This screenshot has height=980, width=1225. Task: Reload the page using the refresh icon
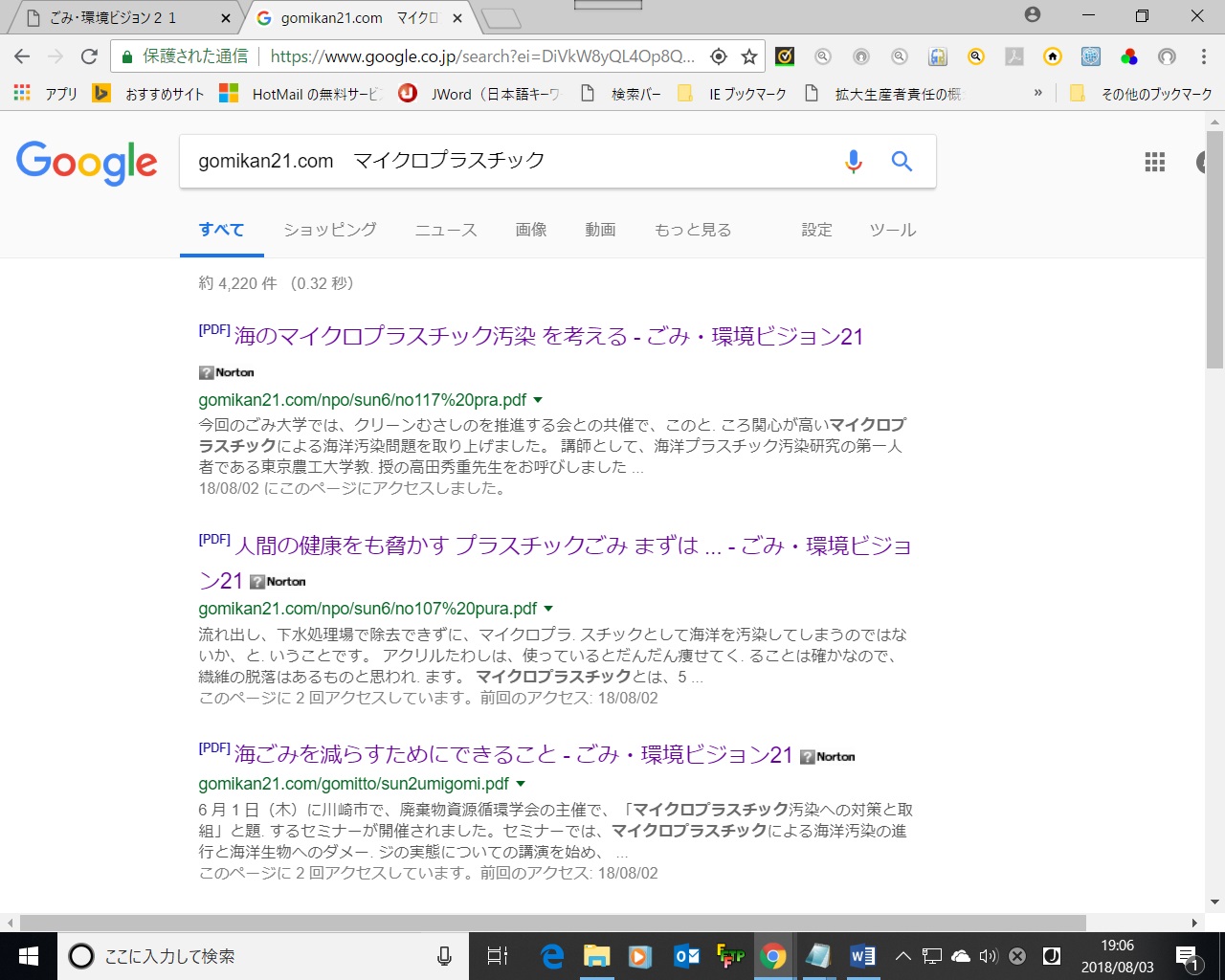click(x=88, y=56)
